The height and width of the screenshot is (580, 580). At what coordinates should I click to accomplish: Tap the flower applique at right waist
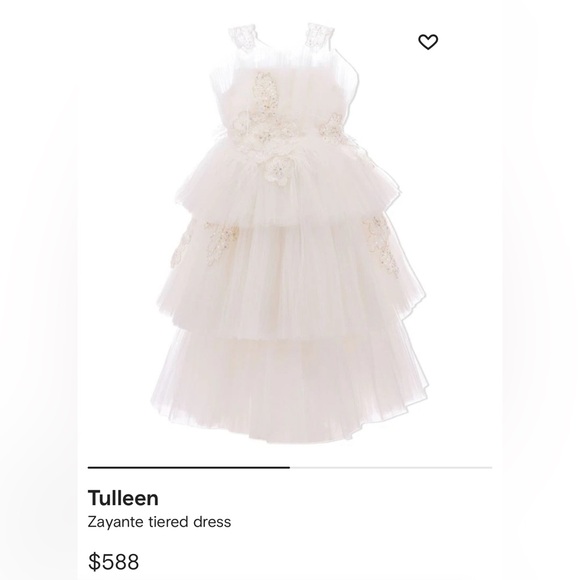(335, 129)
